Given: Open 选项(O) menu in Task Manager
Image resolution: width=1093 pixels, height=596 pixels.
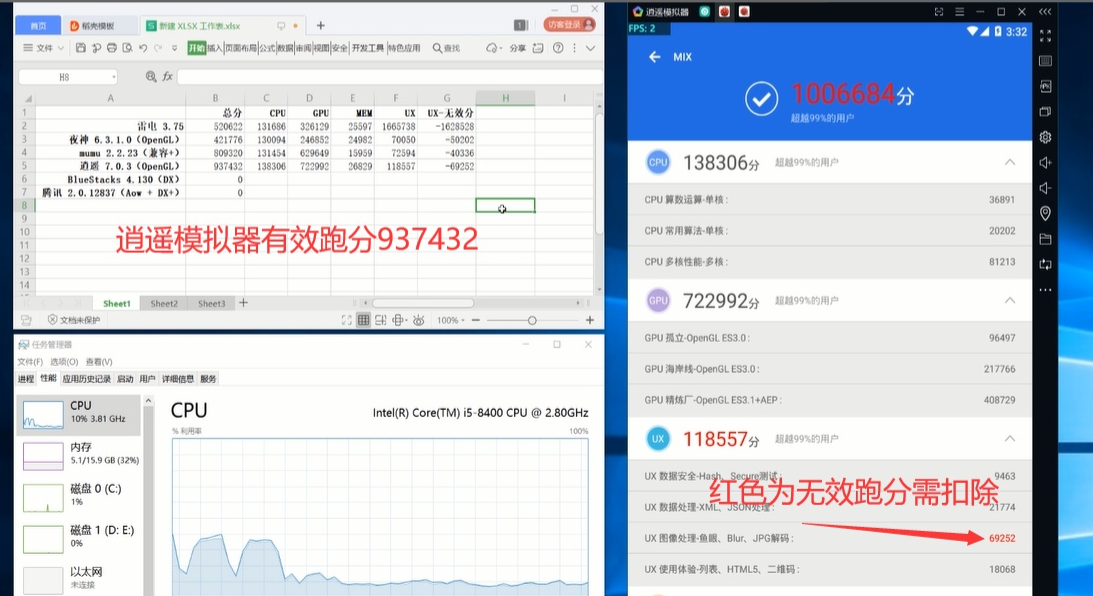Looking at the screenshot, I should (63, 362).
